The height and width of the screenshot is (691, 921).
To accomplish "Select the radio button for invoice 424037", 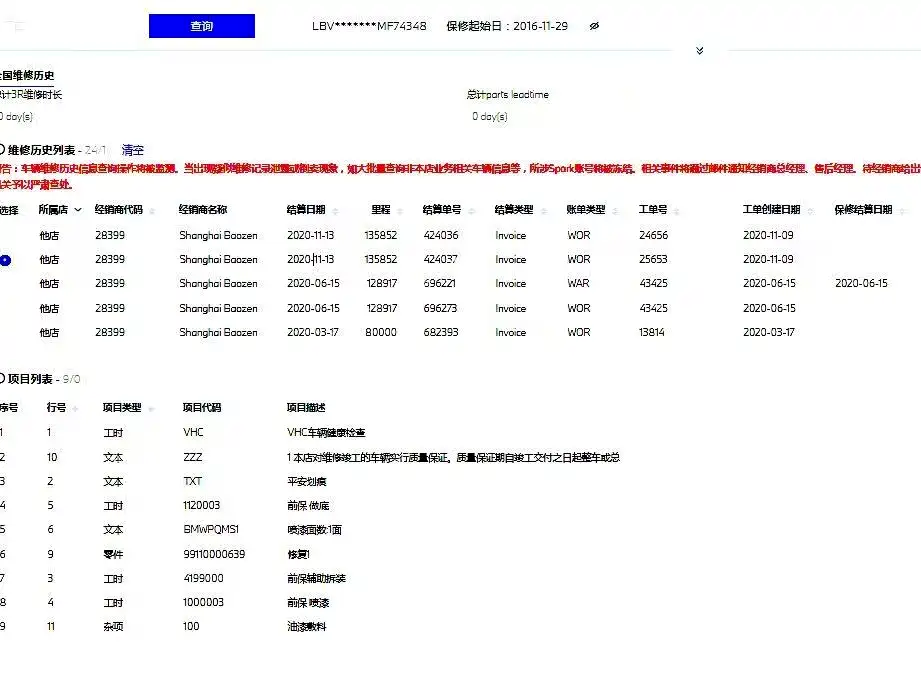I will pyautogui.click(x=5, y=260).
